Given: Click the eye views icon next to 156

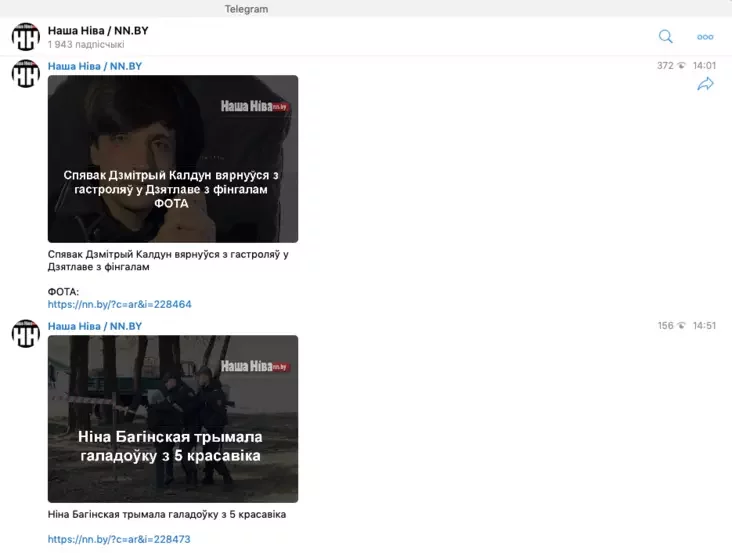Looking at the screenshot, I should (682, 326).
